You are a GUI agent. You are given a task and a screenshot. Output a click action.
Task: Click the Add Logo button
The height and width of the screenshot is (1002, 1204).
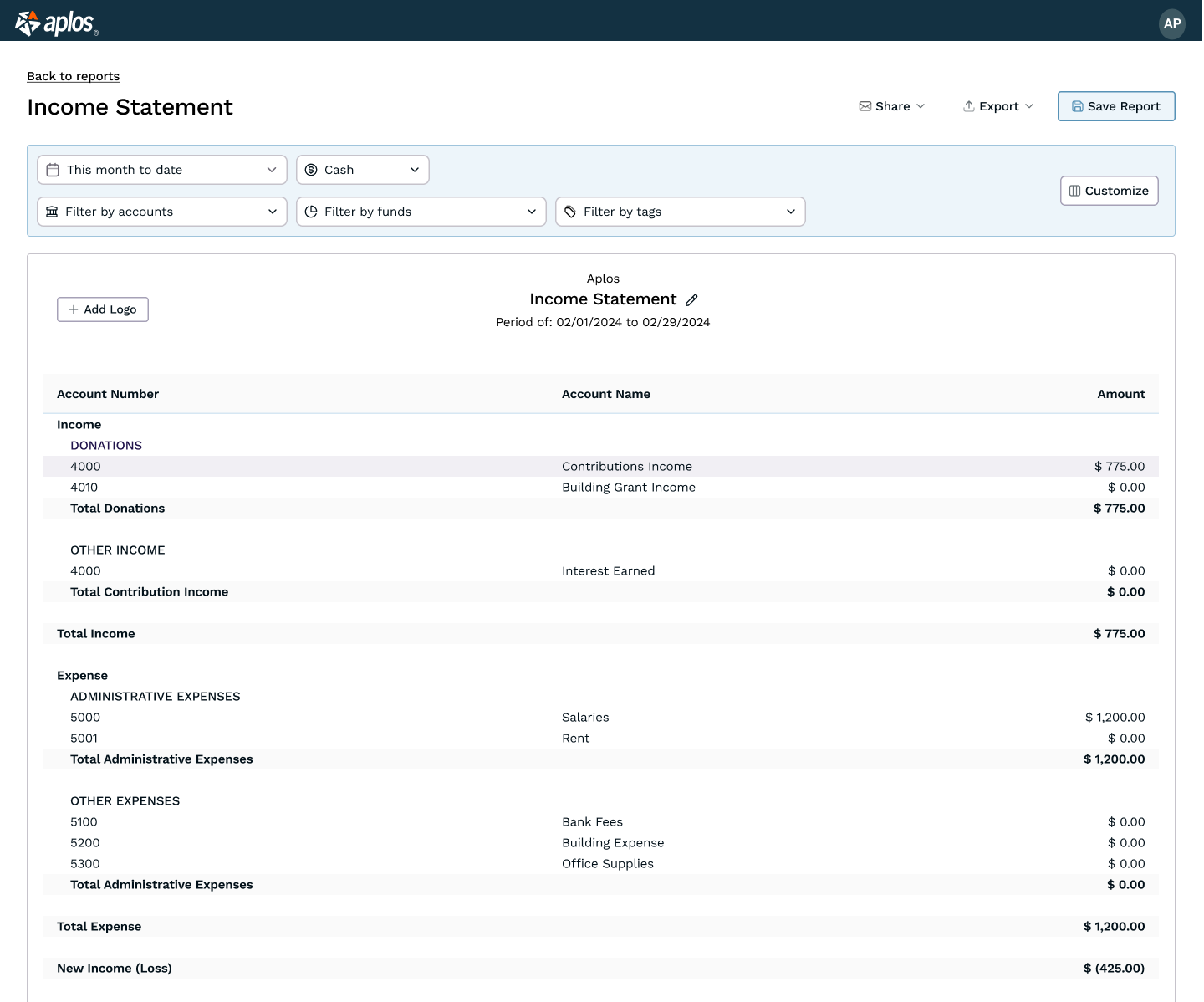click(103, 309)
